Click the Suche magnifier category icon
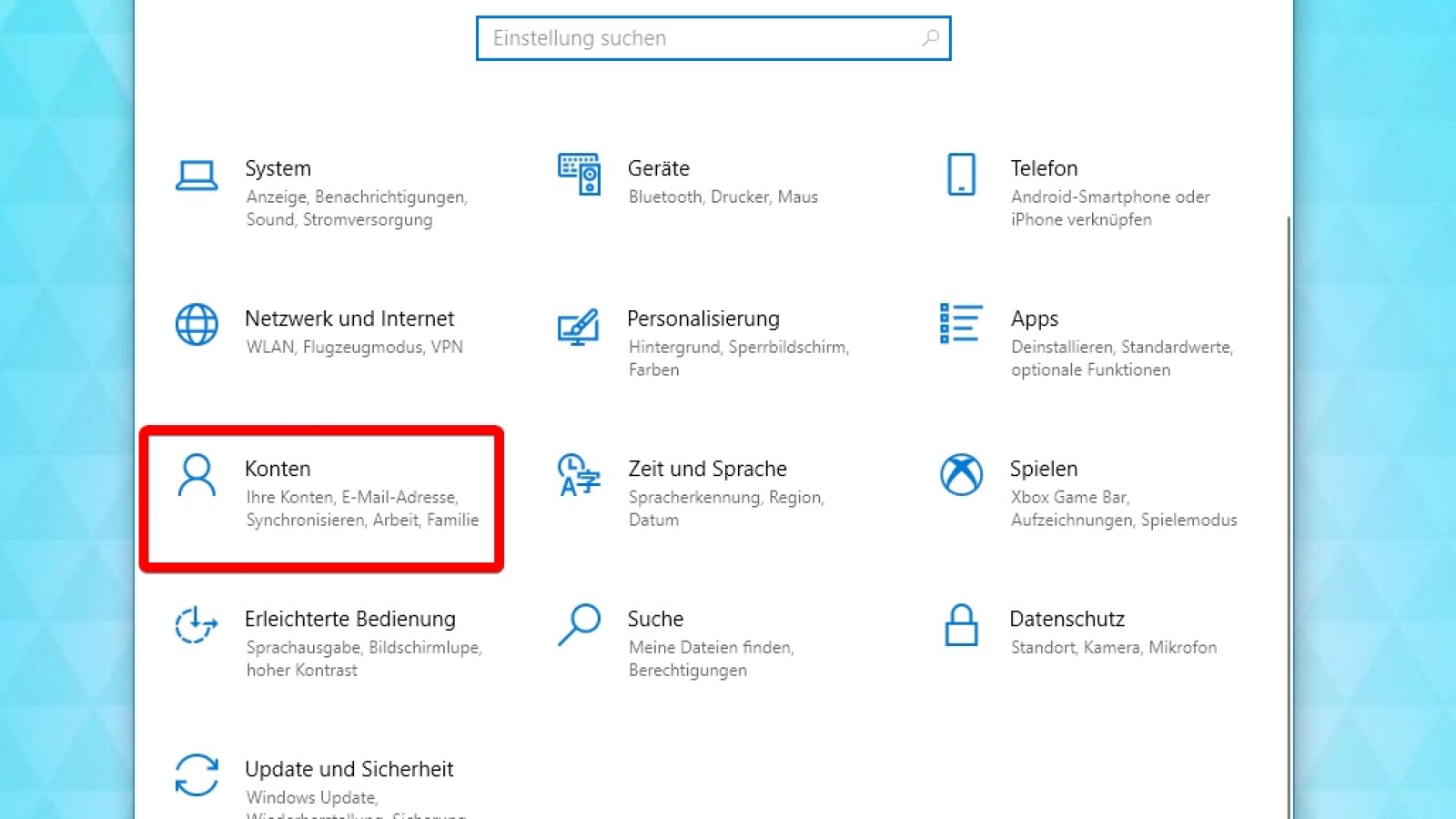The width and height of the screenshot is (1456, 819). click(x=579, y=625)
